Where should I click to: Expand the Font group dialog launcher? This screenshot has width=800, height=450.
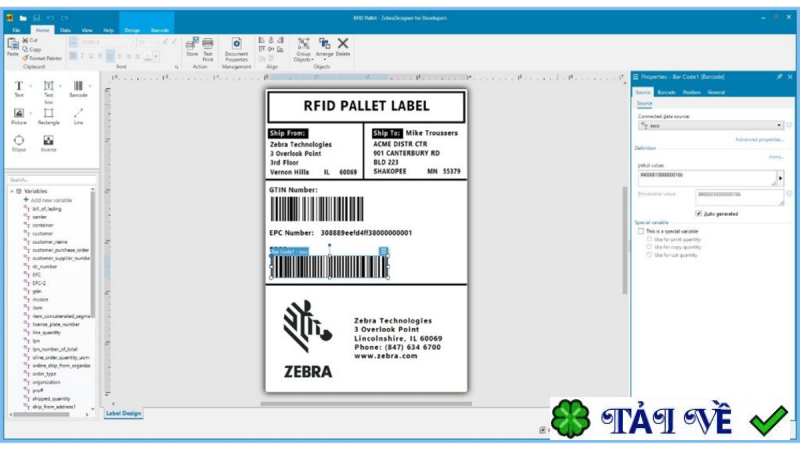[x=177, y=67]
